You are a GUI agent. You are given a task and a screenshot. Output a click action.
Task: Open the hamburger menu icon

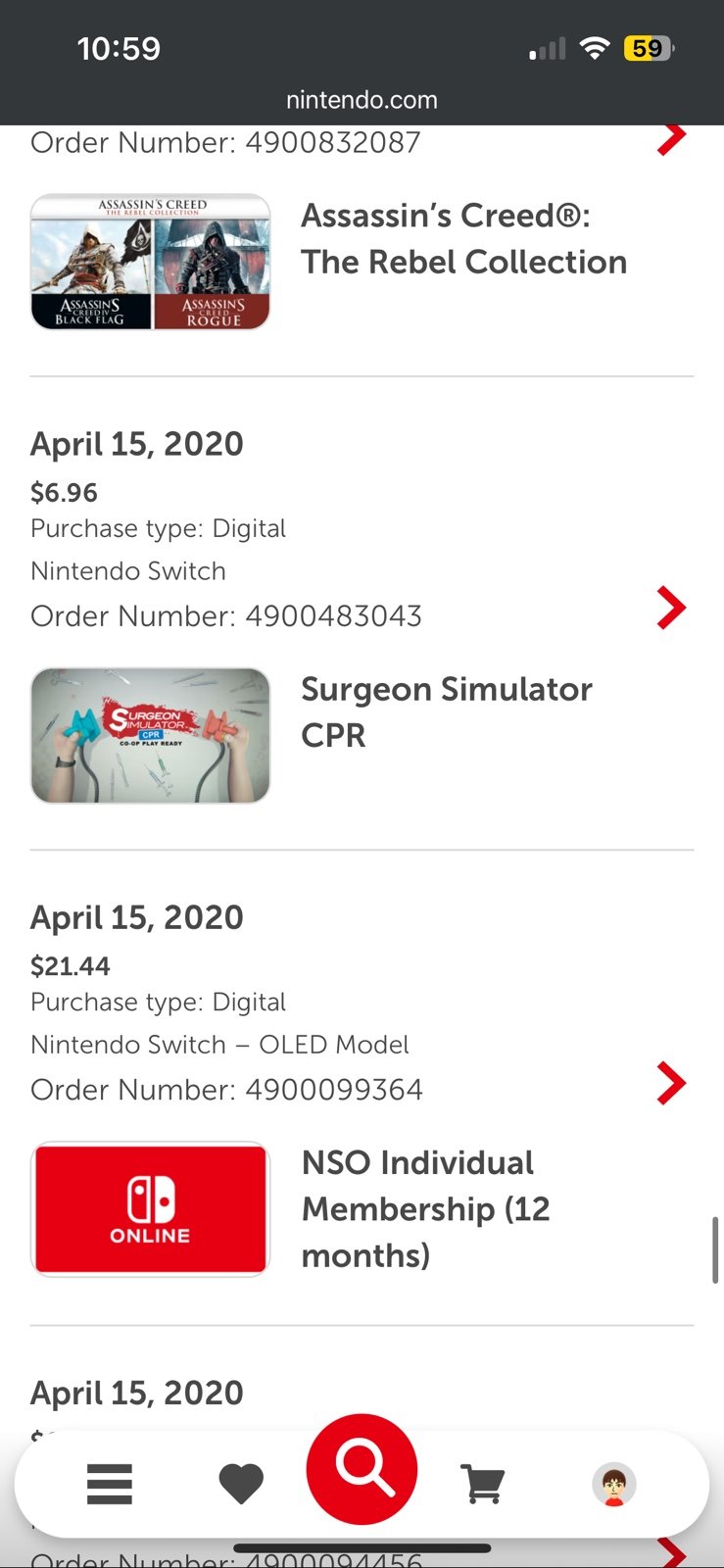(x=110, y=1485)
